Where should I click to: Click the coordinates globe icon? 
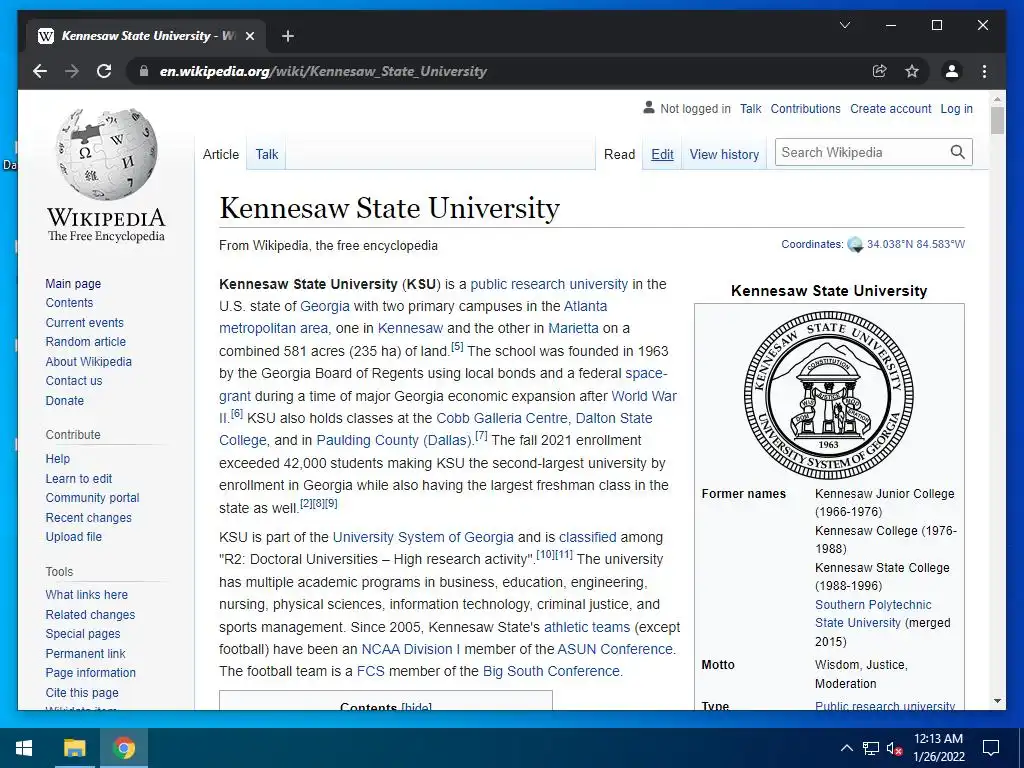[x=855, y=245]
